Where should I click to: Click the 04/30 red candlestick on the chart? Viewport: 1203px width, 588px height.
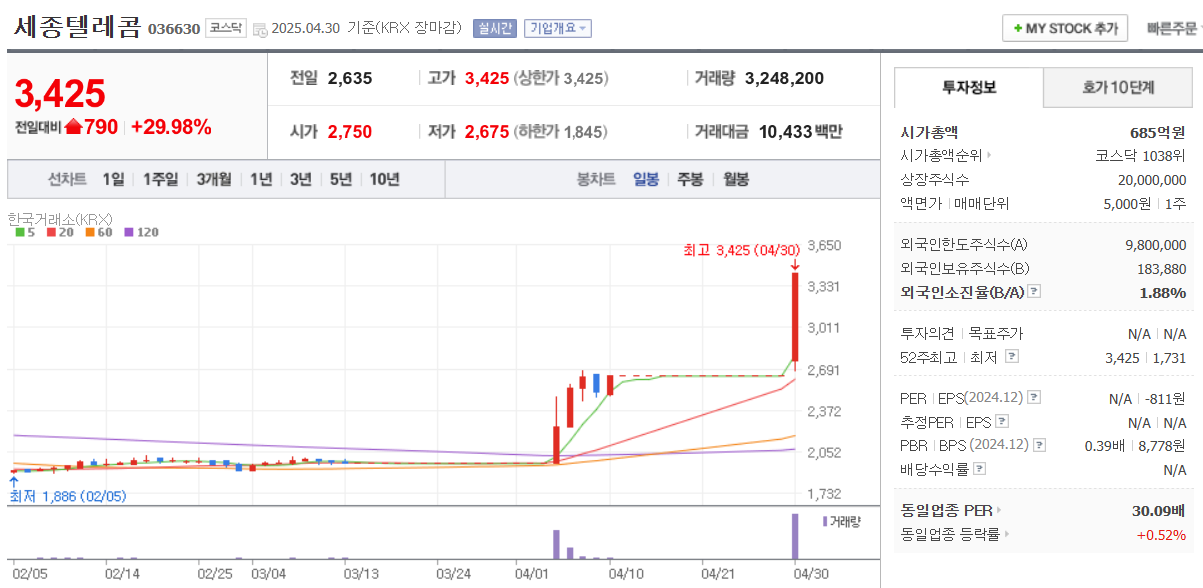tap(795, 316)
